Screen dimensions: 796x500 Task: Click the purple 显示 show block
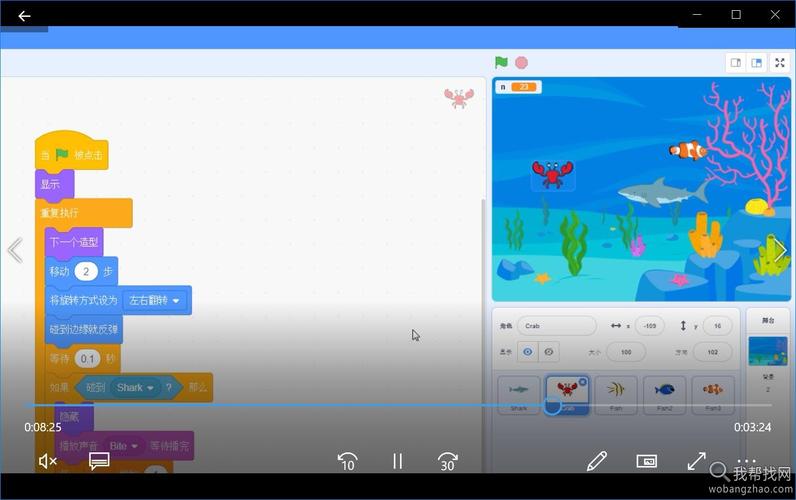click(x=54, y=184)
